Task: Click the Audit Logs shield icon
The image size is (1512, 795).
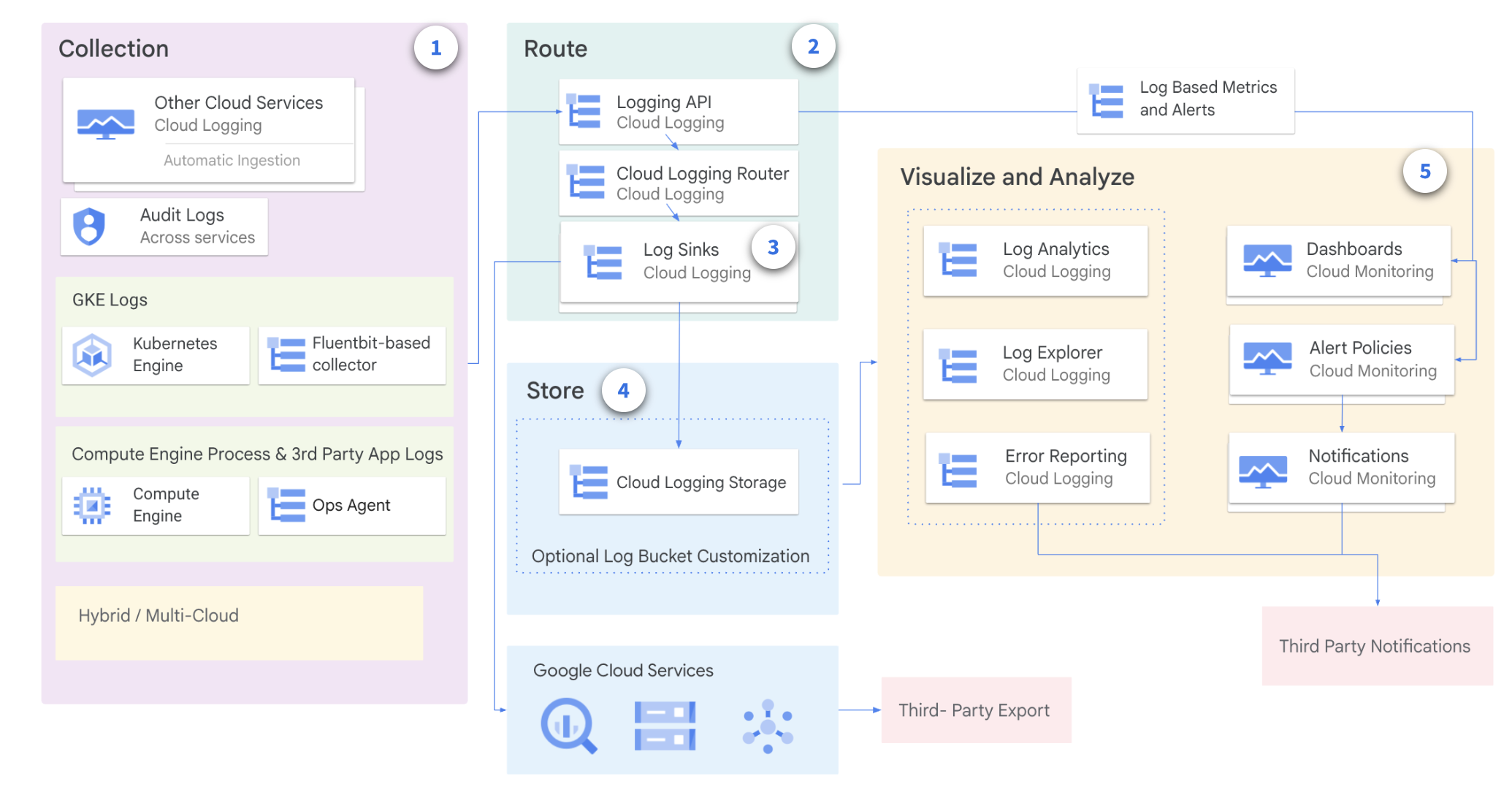Action: pos(89,226)
